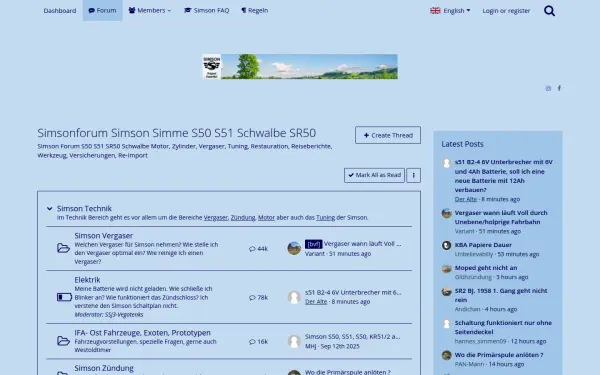Image resolution: width=600 pixels, height=375 pixels.
Task: Open the Instagram icon below the banner
Action: click(548, 88)
